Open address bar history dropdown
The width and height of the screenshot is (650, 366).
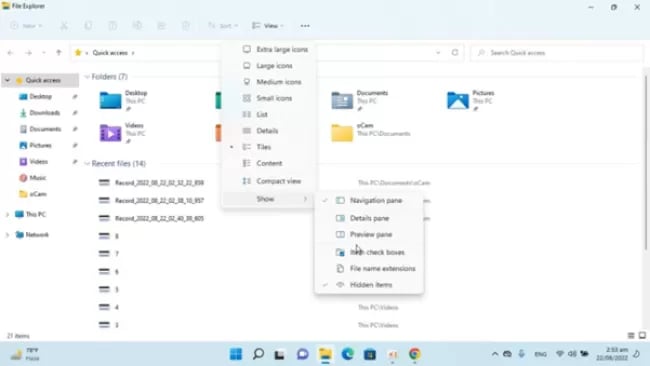pos(438,53)
